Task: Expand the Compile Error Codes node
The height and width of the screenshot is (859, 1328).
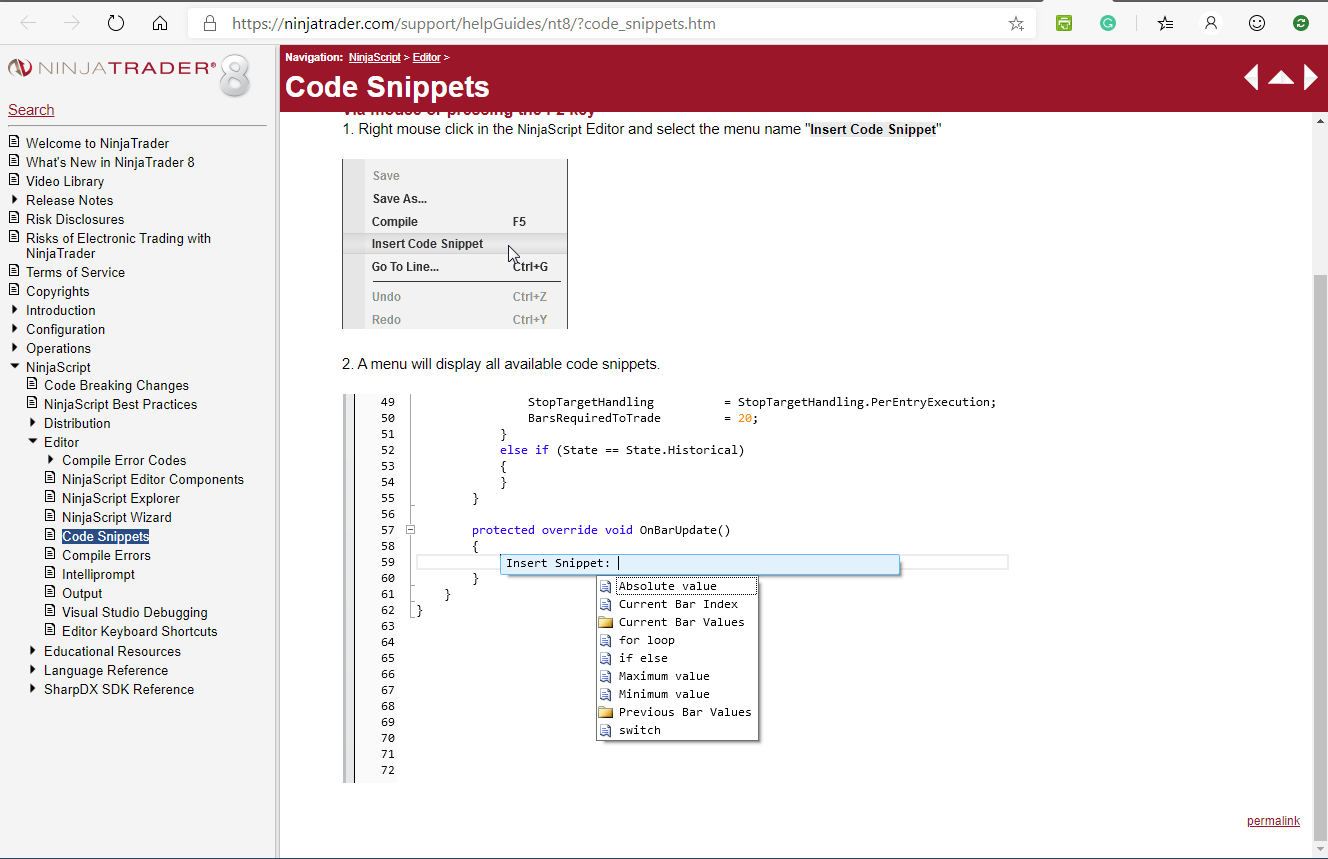Action: click(52, 460)
